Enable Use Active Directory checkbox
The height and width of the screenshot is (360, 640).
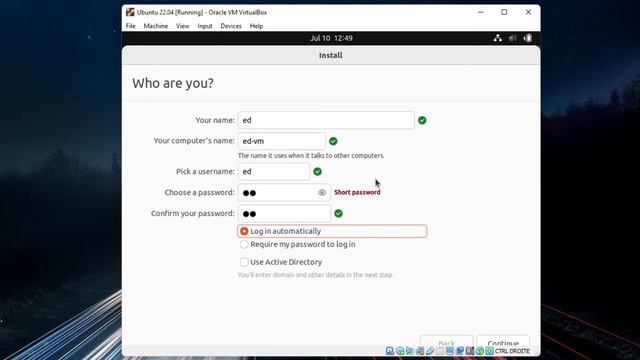tap(244, 262)
